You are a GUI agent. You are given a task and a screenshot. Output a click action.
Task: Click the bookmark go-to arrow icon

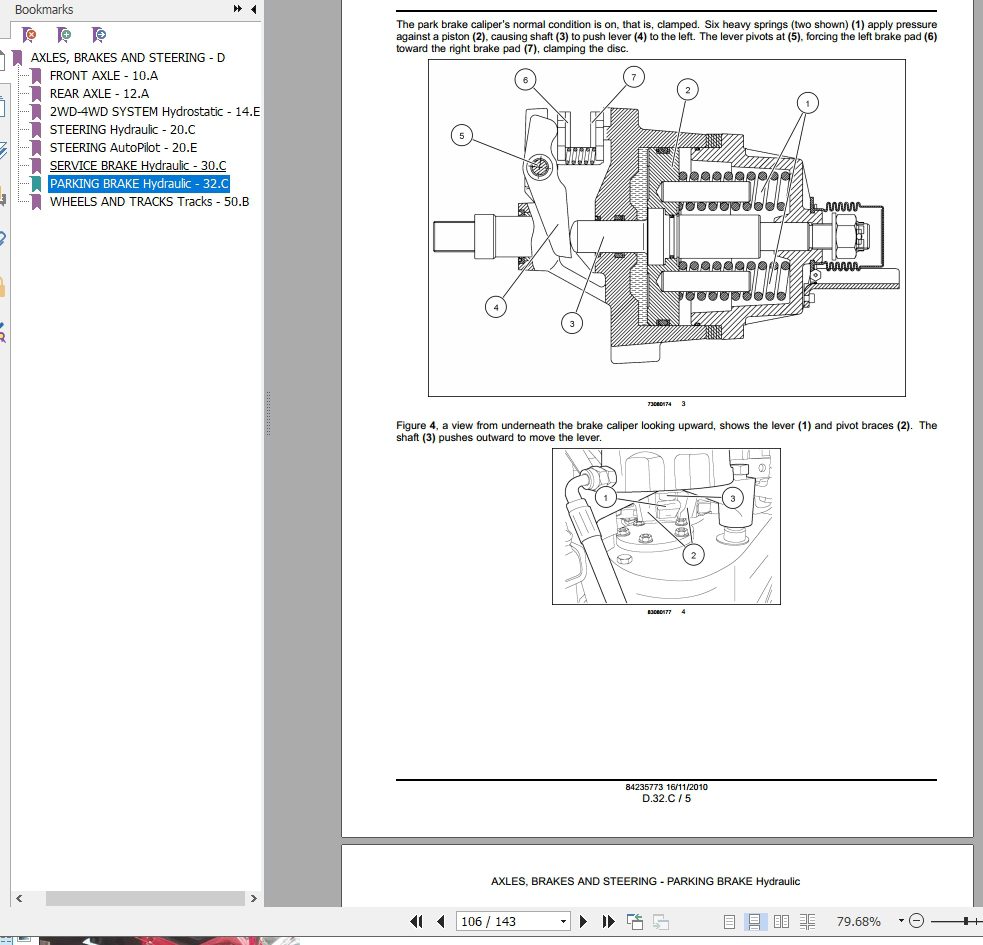(98, 34)
